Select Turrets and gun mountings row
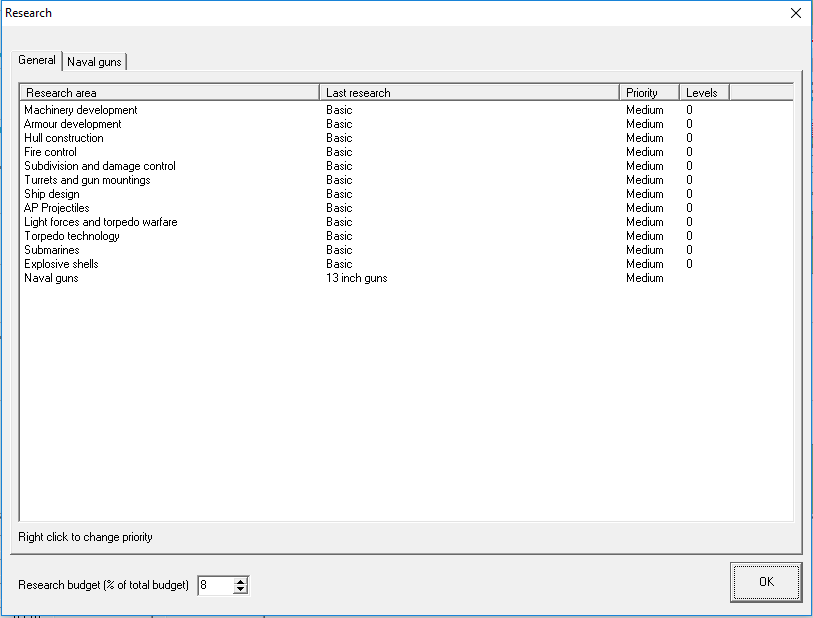 pyautogui.click(x=87, y=180)
